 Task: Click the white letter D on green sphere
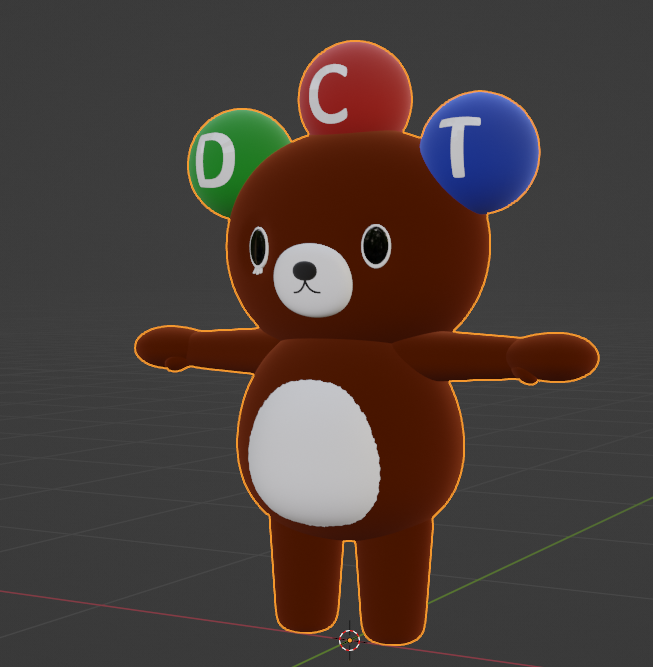214,162
